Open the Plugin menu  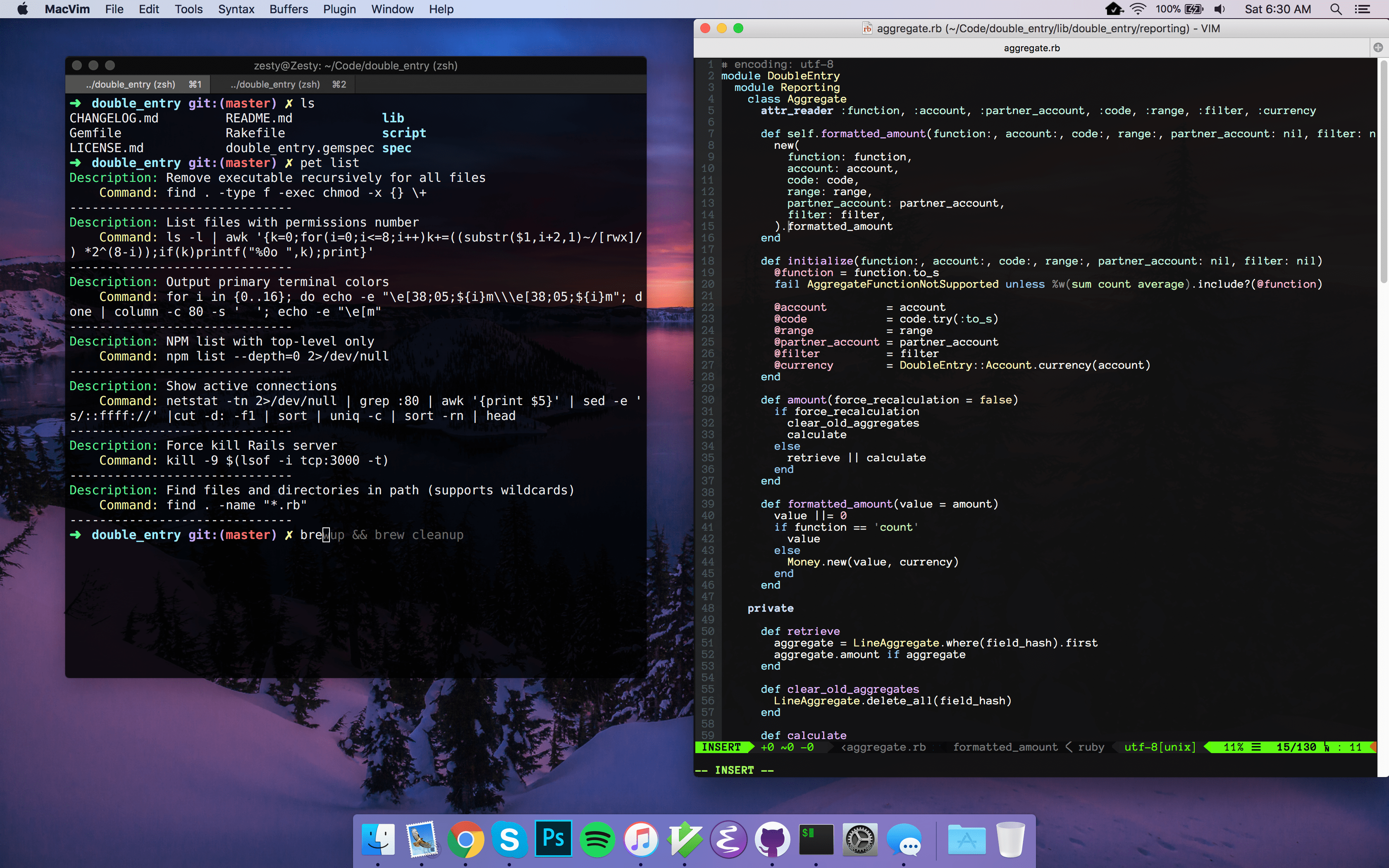pyautogui.click(x=339, y=9)
